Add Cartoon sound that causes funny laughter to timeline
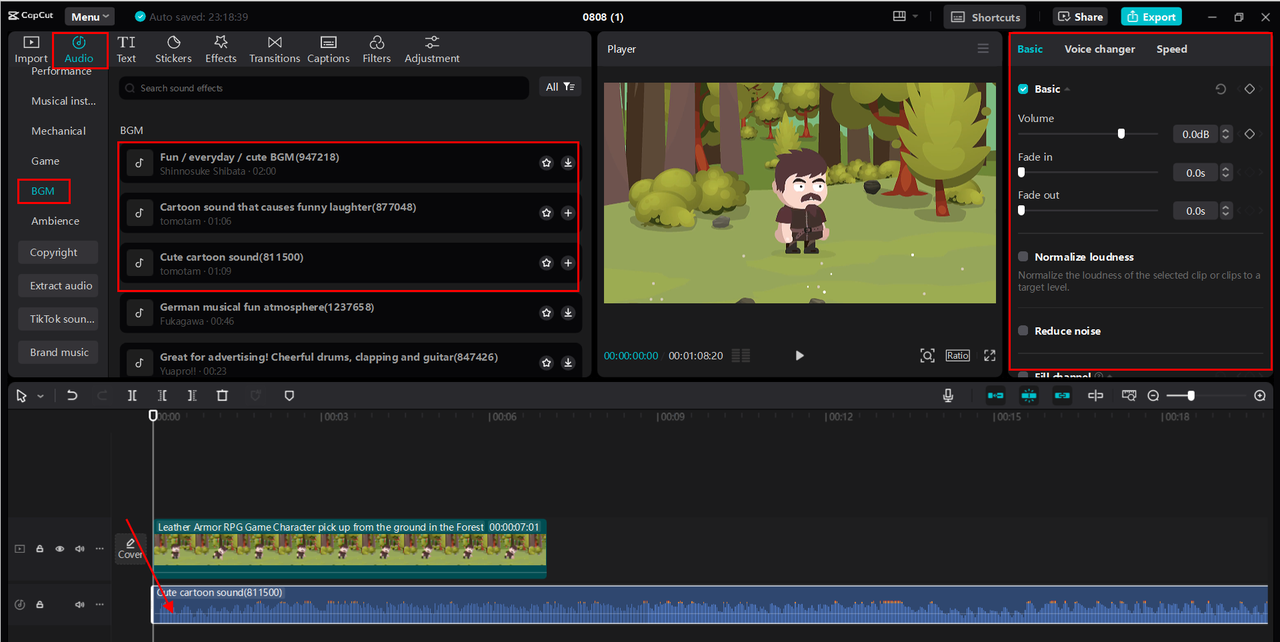The image size is (1280, 642). 568,213
